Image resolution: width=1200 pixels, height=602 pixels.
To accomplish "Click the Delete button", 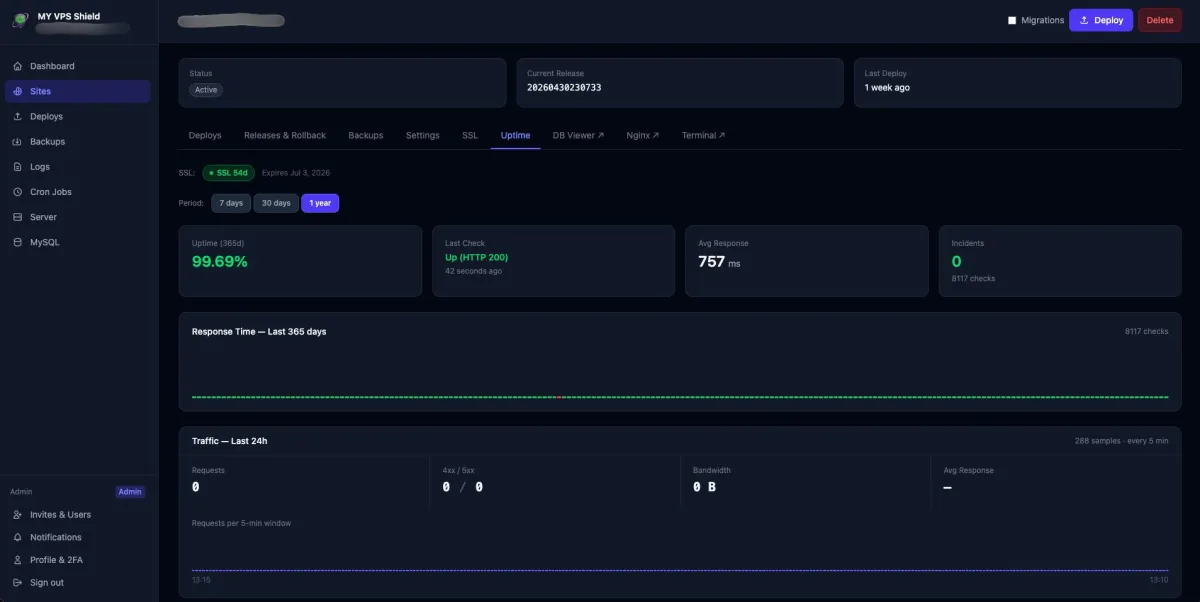I will [1160, 20].
